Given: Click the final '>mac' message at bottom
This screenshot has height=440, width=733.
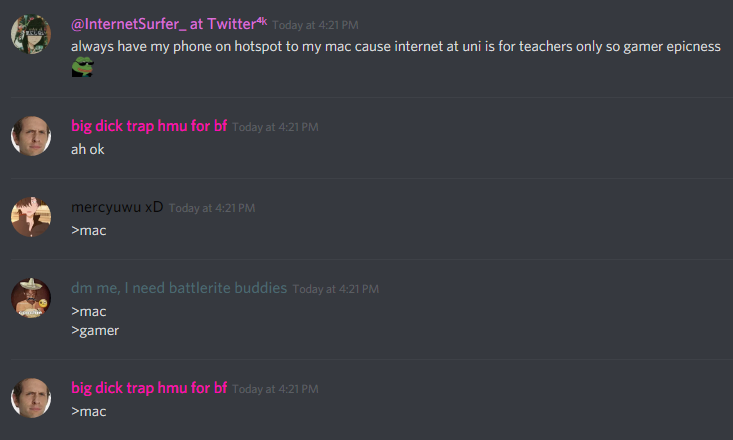Looking at the screenshot, I should click(x=89, y=411).
